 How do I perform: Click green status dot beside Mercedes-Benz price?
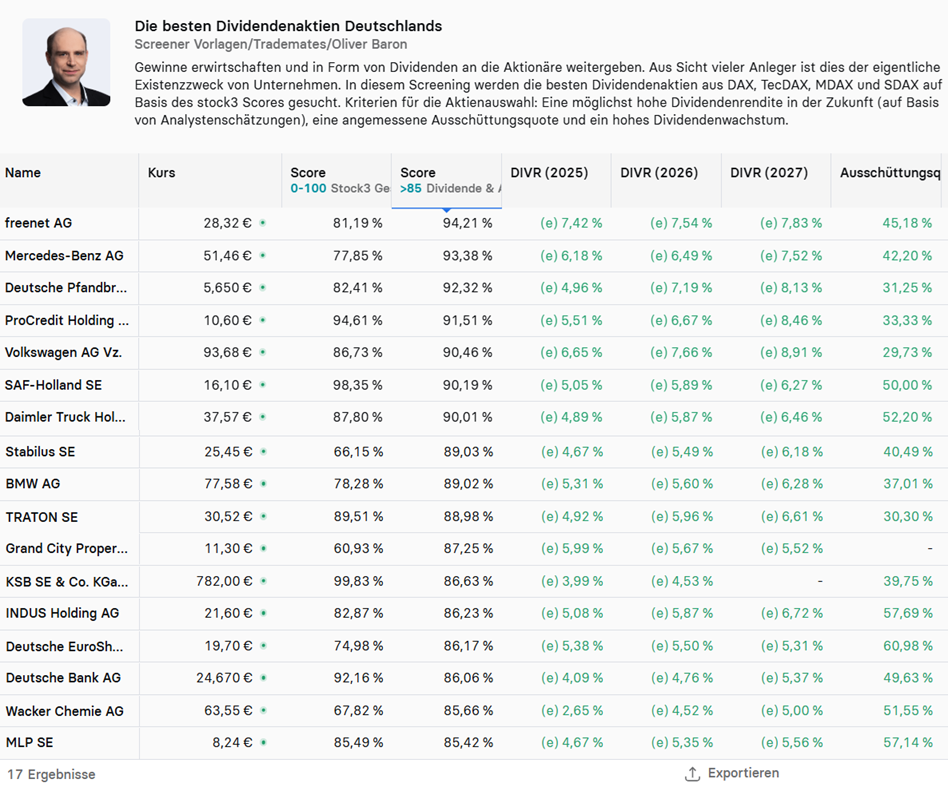click(262, 256)
